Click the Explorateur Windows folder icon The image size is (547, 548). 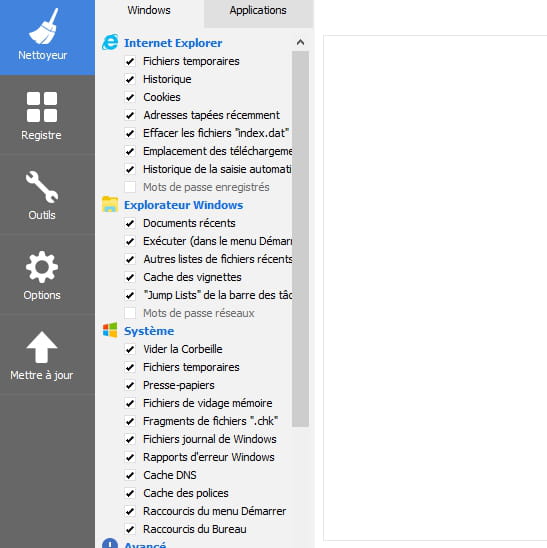(110, 204)
